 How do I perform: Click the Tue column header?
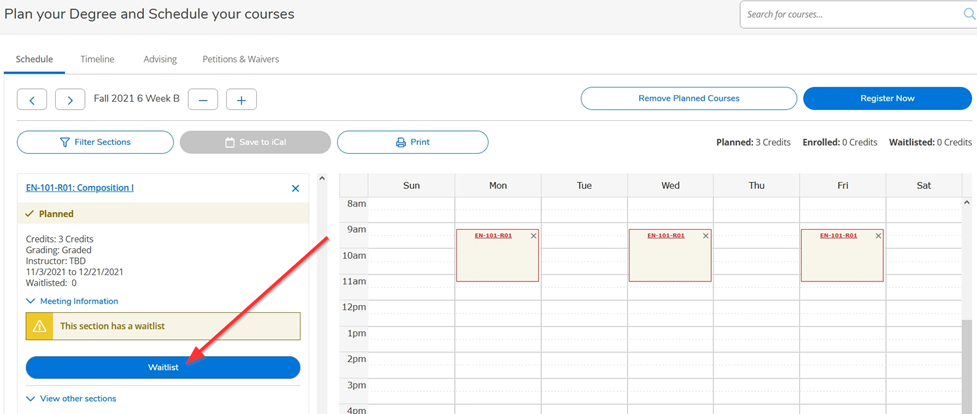(584, 185)
